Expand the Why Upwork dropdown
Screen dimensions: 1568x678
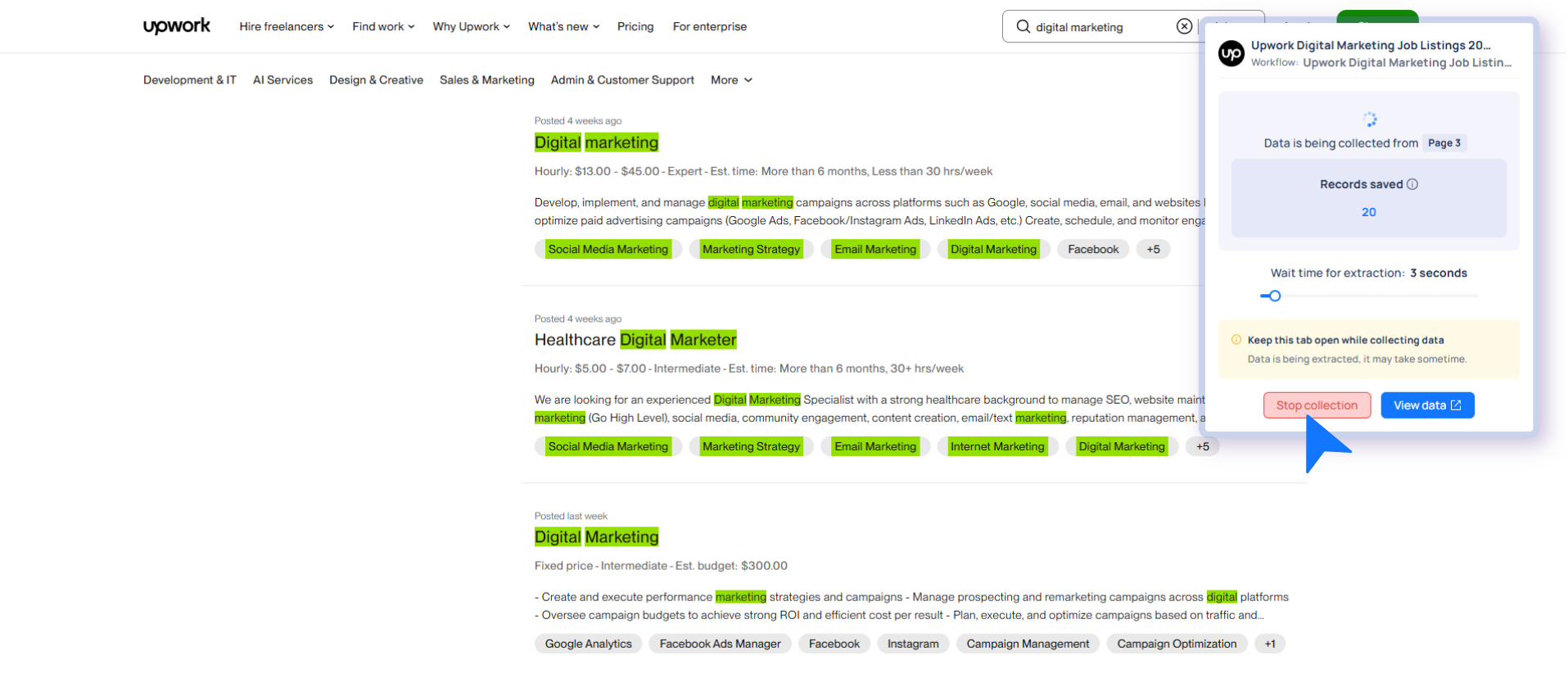click(471, 26)
